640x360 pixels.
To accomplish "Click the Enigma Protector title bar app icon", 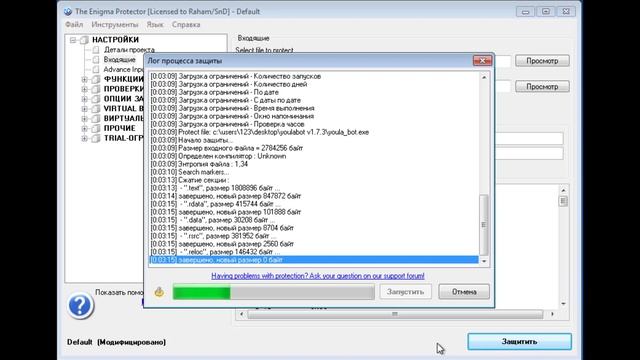I will tap(68, 11).
